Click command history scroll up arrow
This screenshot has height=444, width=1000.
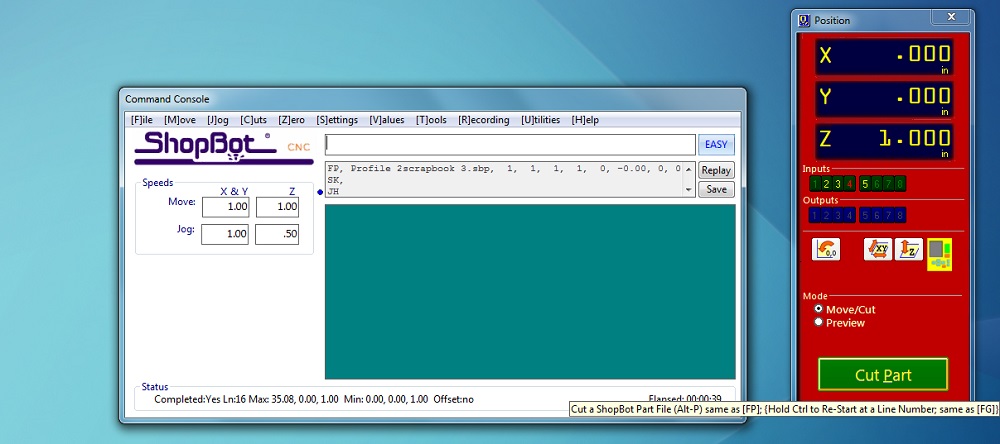pyautogui.click(x=688, y=169)
